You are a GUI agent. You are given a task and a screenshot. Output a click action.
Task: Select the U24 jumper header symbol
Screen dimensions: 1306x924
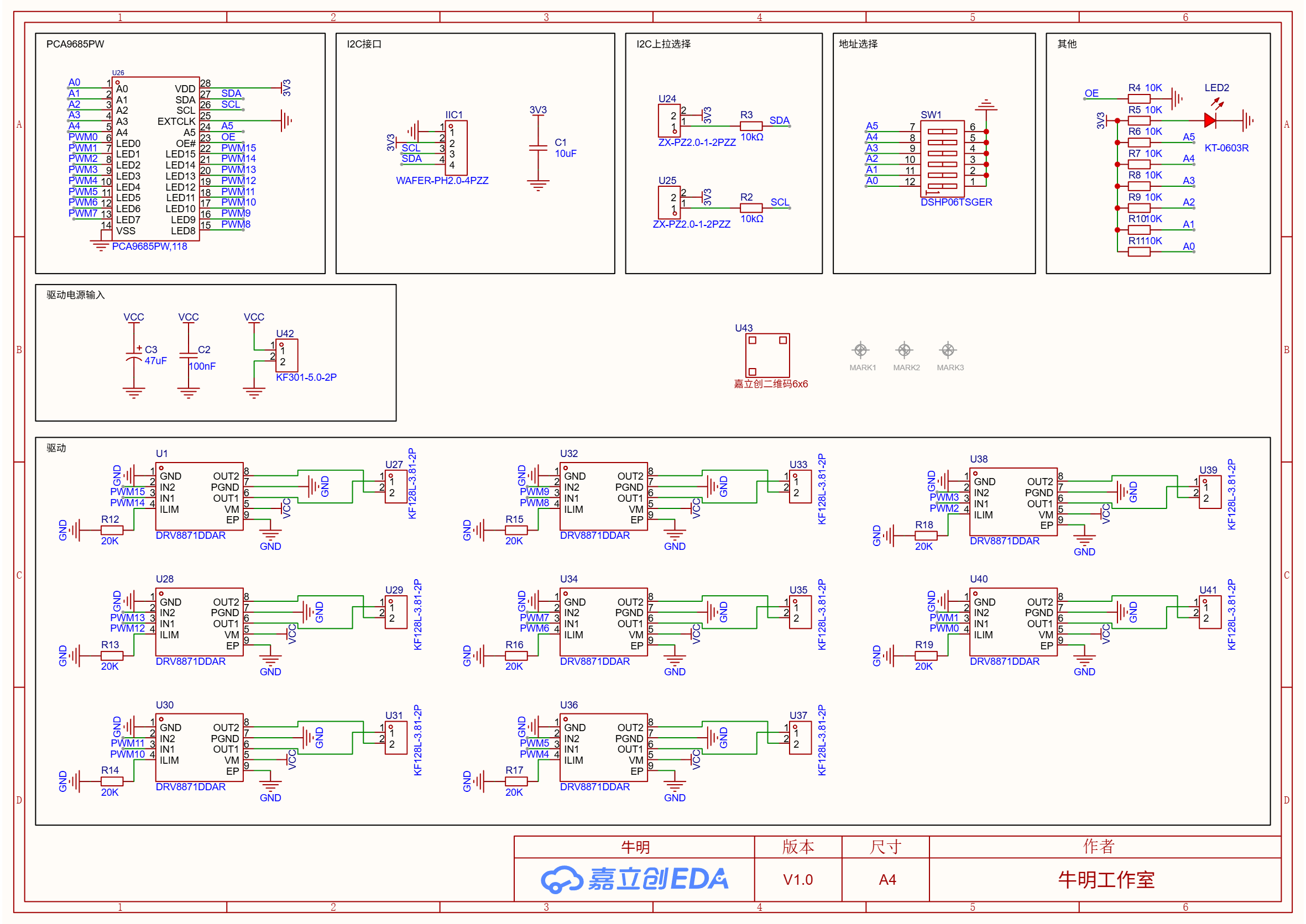[x=669, y=120]
